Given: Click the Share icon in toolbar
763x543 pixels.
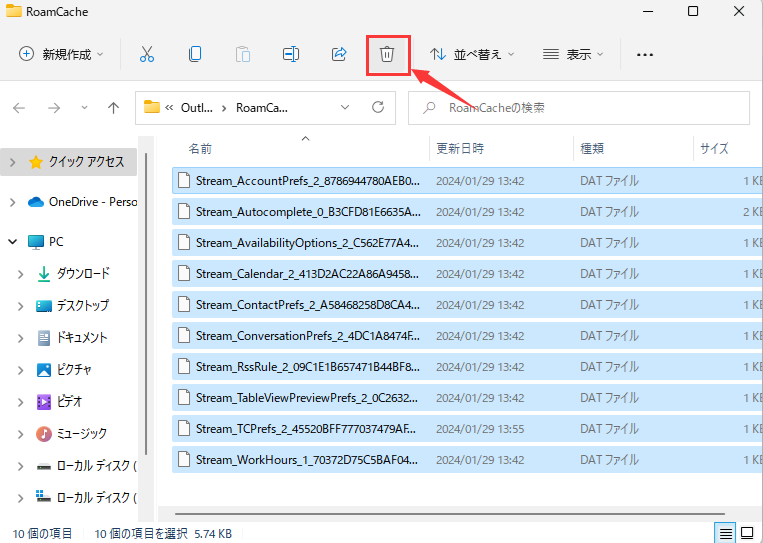Looking at the screenshot, I should click(339, 54).
